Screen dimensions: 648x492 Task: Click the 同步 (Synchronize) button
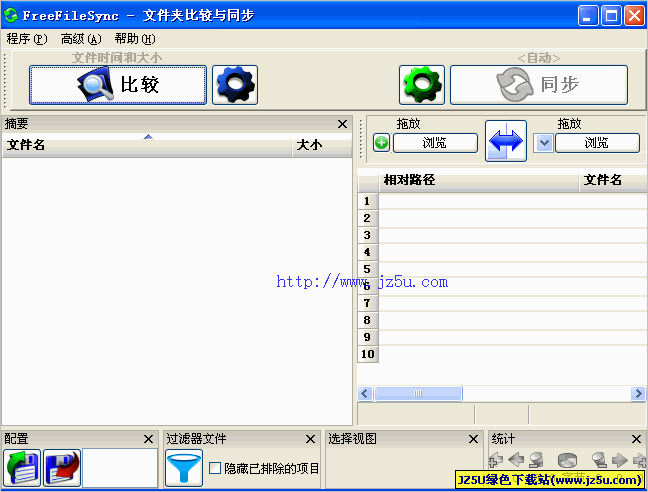tap(539, 85)
